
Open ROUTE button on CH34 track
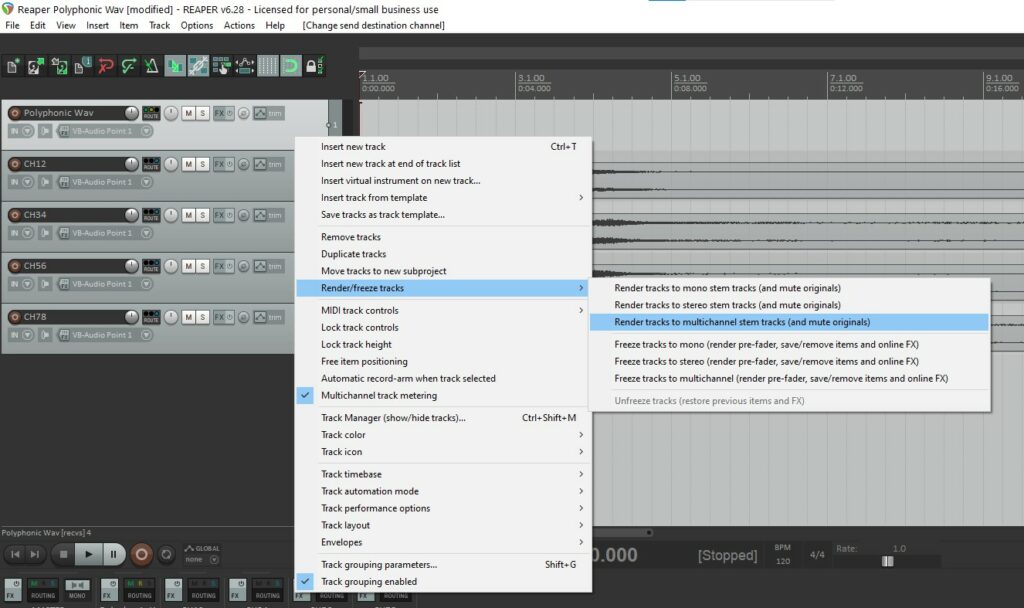pos(151,215)
